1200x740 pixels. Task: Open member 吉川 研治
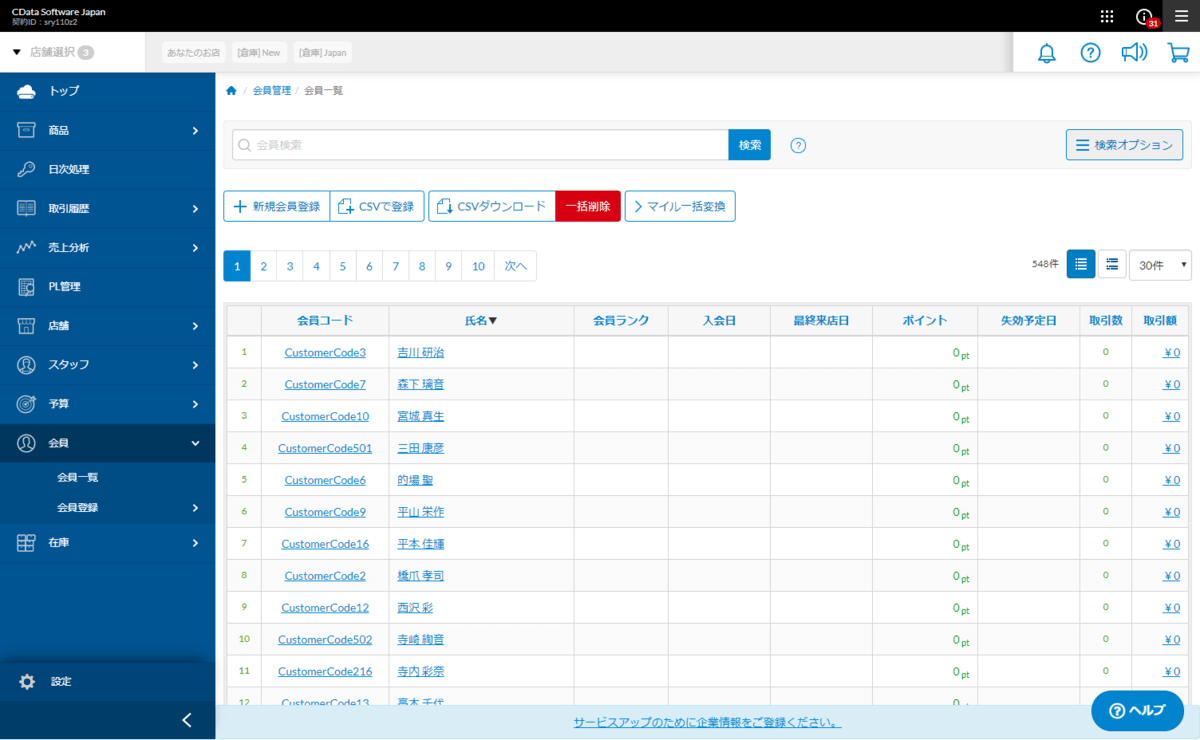click(x=421, y=352)
